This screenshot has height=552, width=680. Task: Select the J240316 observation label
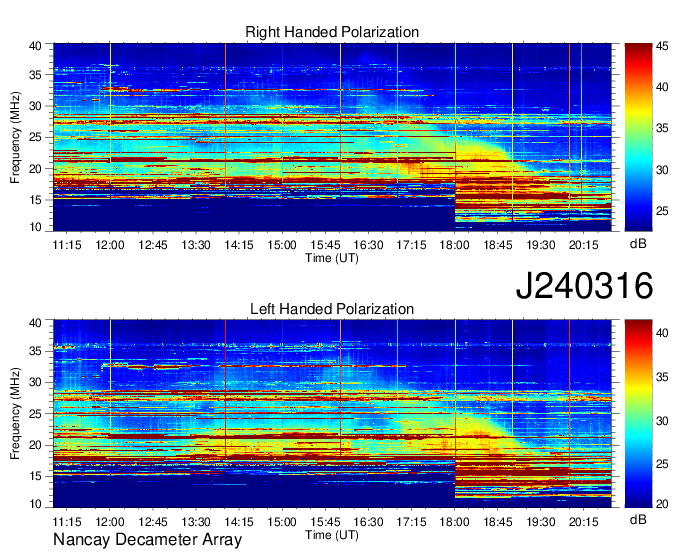(x=584, y=286)
